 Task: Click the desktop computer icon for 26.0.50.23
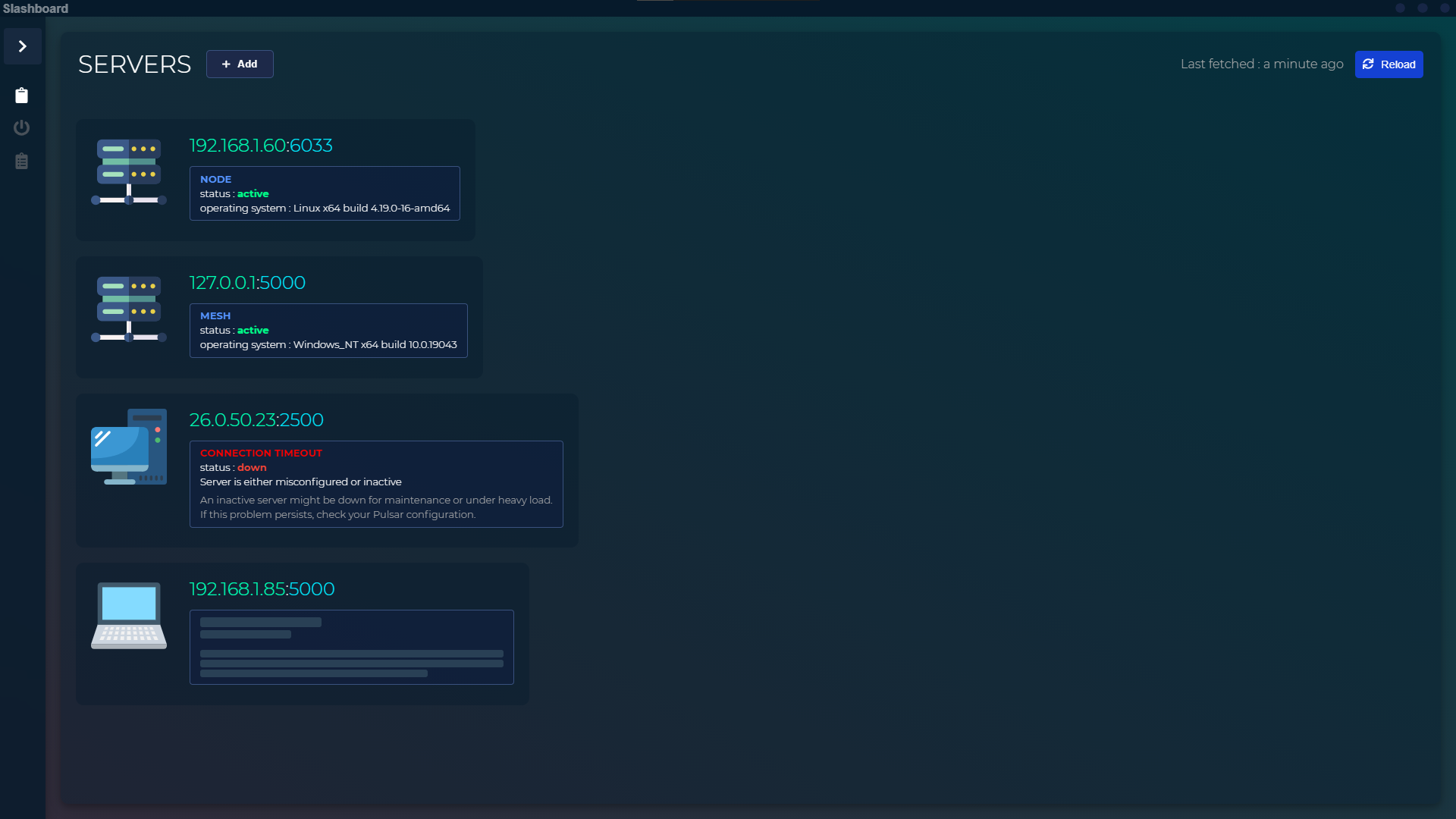click(128, 447)
